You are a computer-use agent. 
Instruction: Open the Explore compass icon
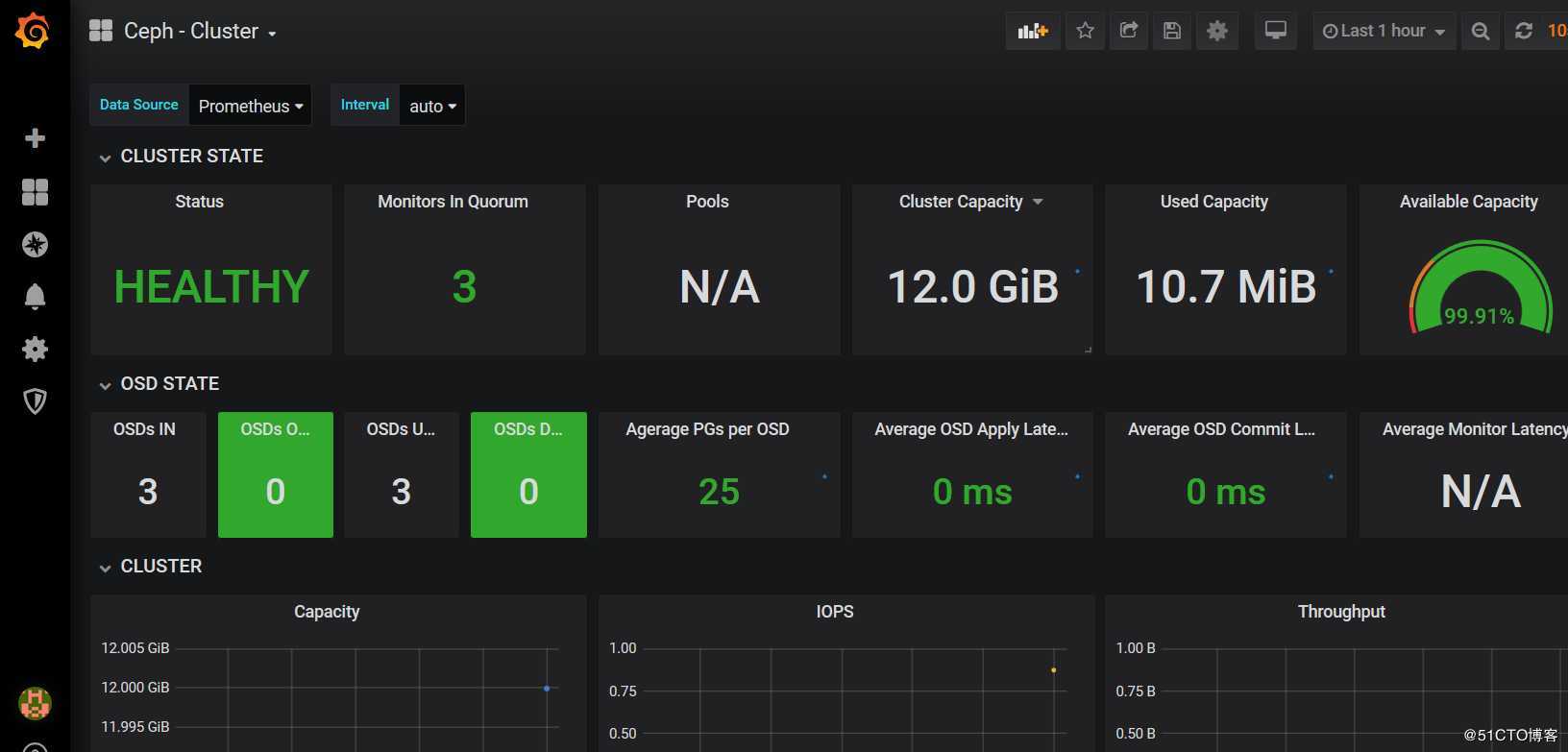coord(35,245)
